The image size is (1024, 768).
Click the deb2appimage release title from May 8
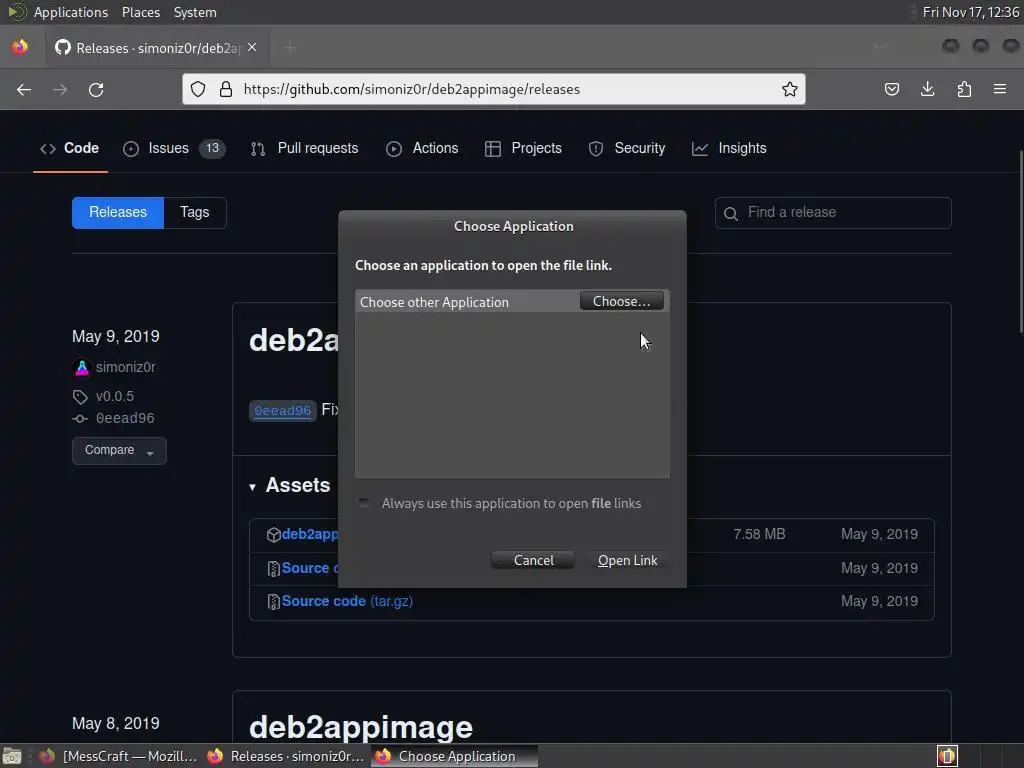click(x=360, y=727)
